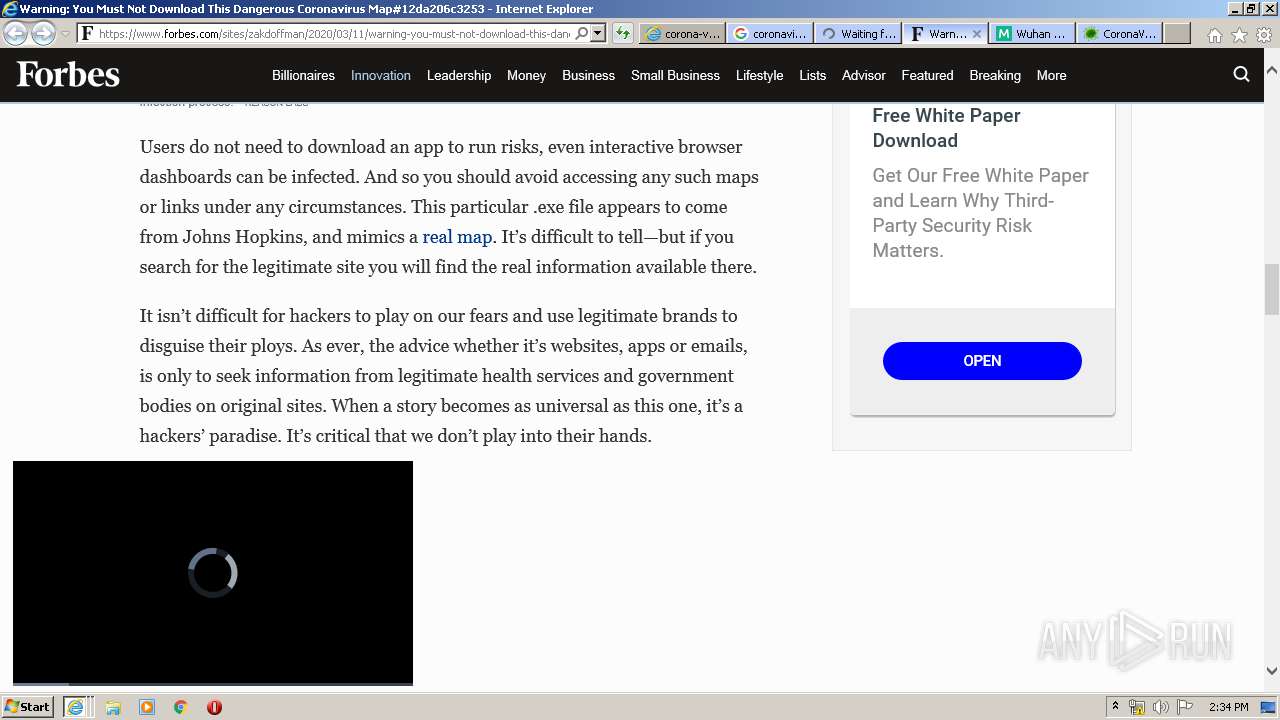Click the forbes.com URL address field
1280x720 pixels.
(335, 33)
